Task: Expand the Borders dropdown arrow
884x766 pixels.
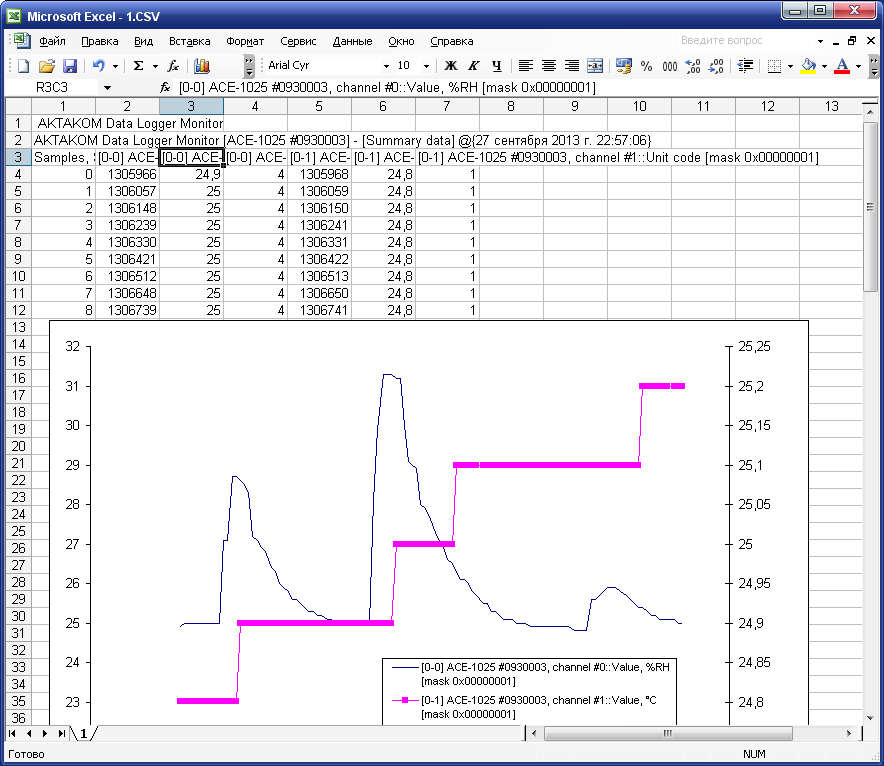Action: [x=790, y=66]
